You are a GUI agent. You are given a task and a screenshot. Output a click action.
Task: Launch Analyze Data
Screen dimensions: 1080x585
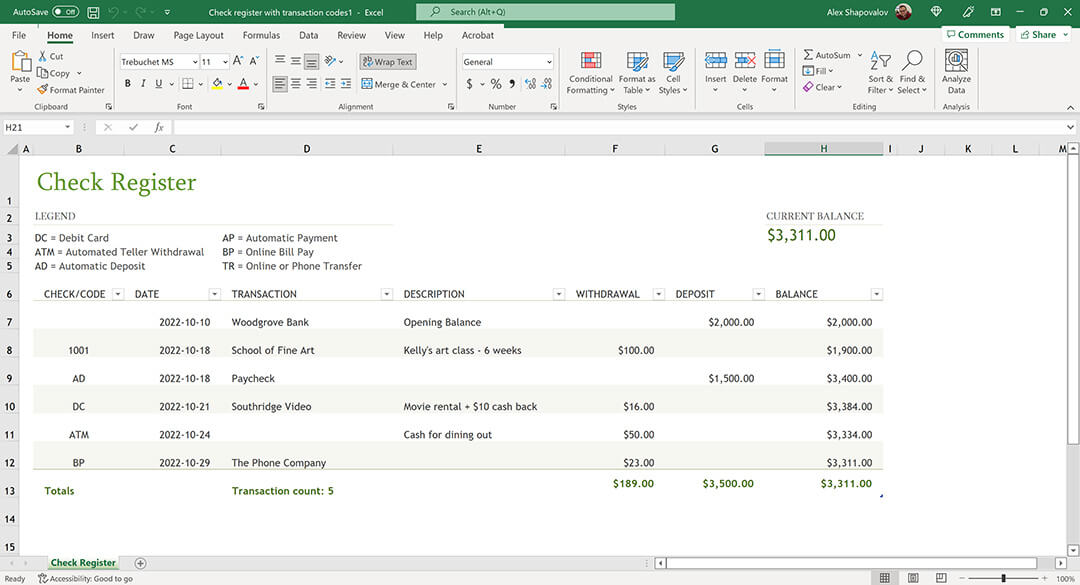(956, 73)
